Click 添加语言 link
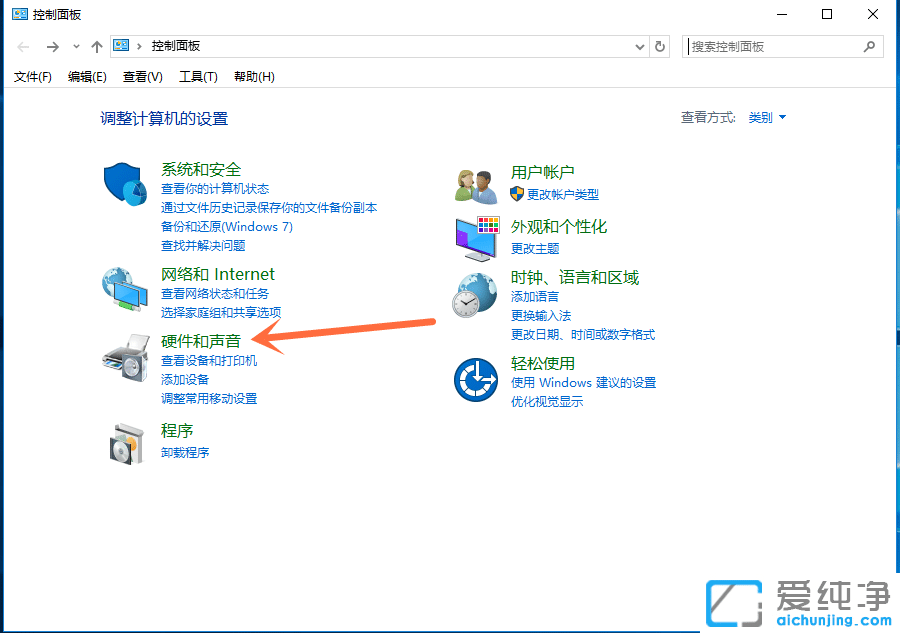The image size is (900, 633). pos(535,297)
